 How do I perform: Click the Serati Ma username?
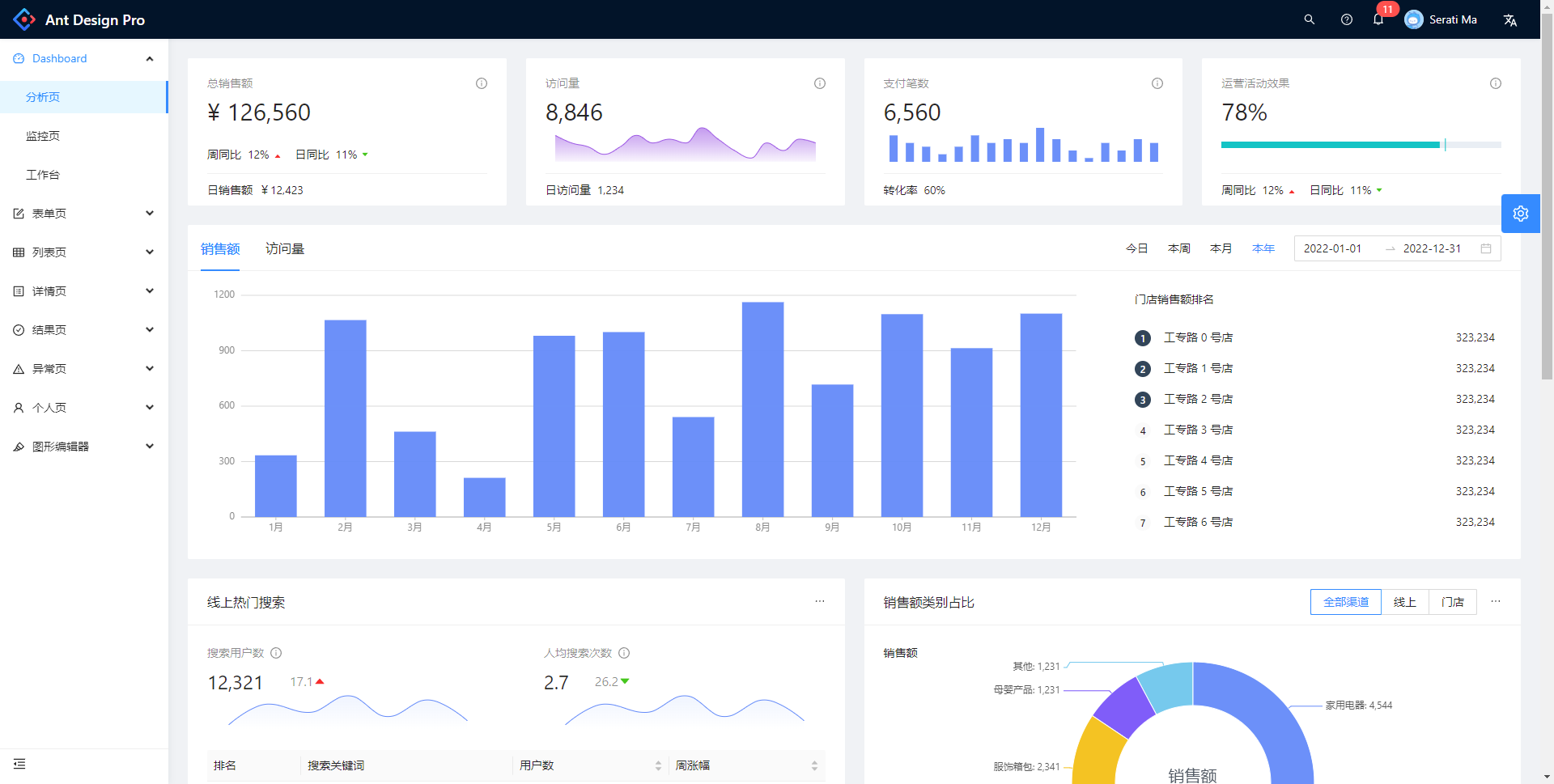click(1453, 19)
